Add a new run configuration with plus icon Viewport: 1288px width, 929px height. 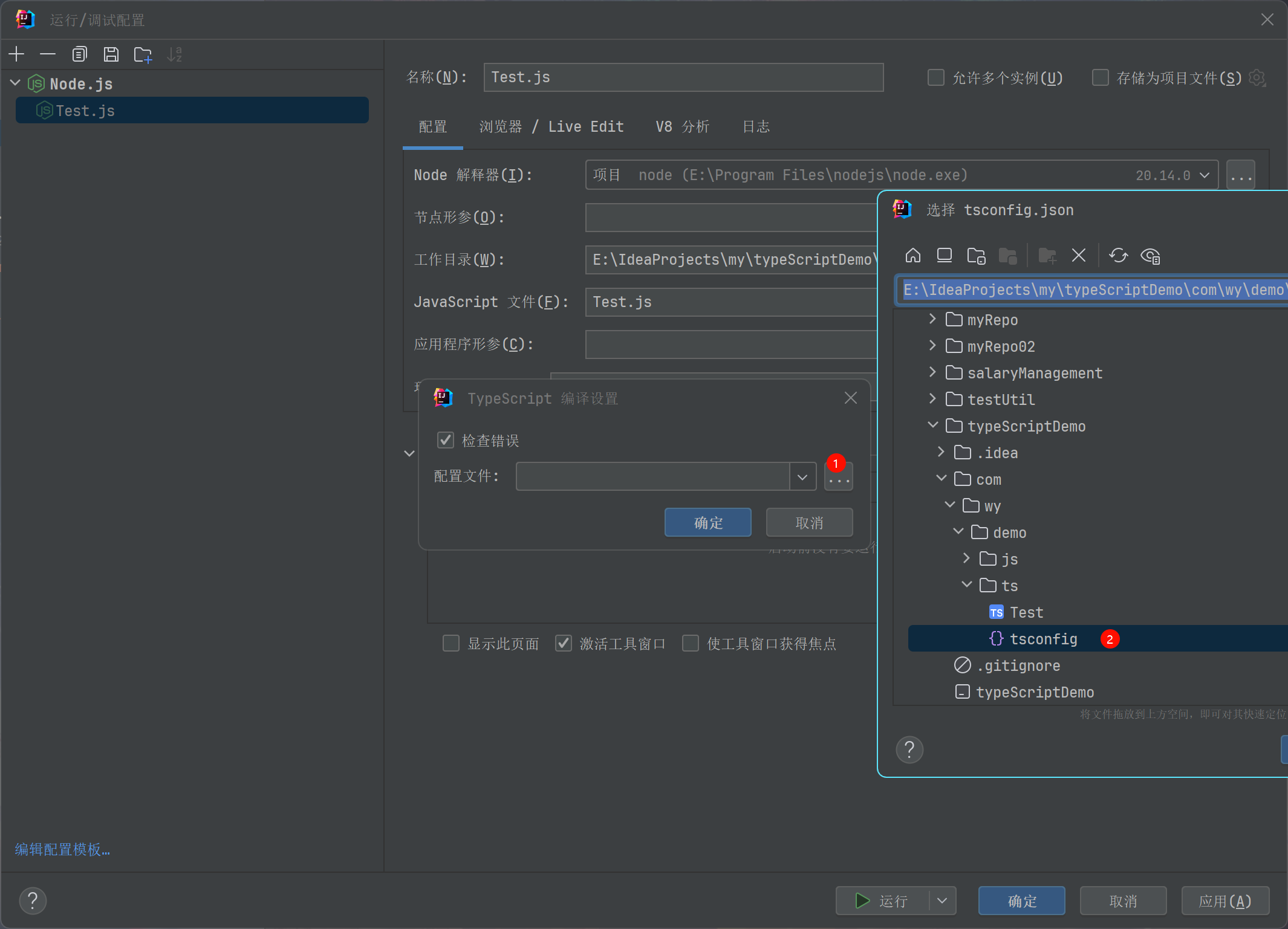click(x=17, y=54)
